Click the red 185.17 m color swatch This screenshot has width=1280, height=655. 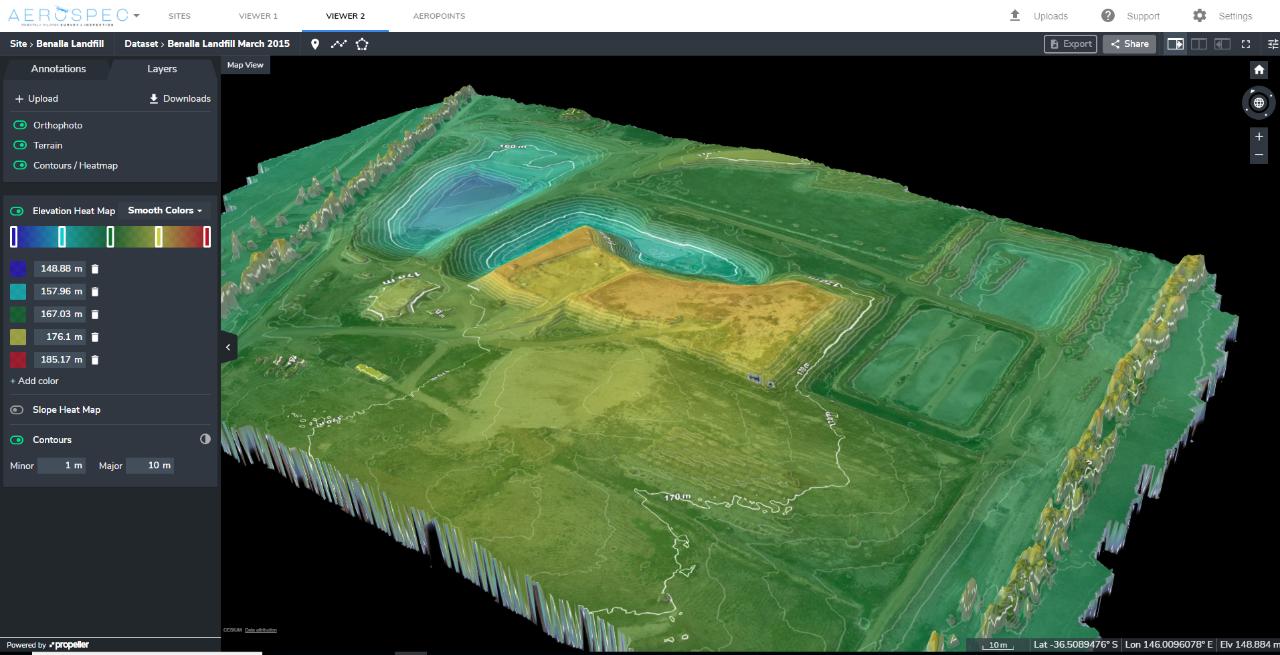[19, 360]
